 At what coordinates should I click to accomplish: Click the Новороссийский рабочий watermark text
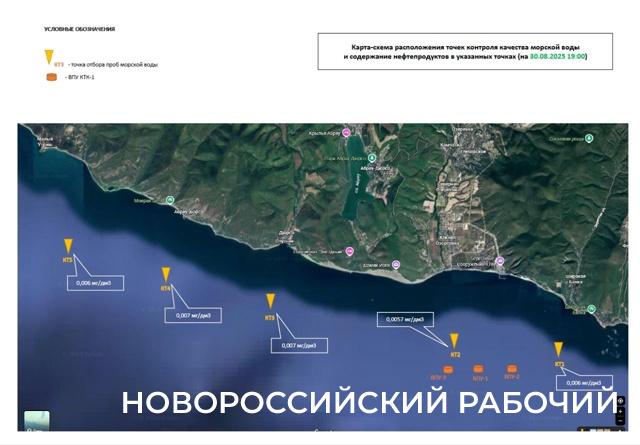point(369,402)
